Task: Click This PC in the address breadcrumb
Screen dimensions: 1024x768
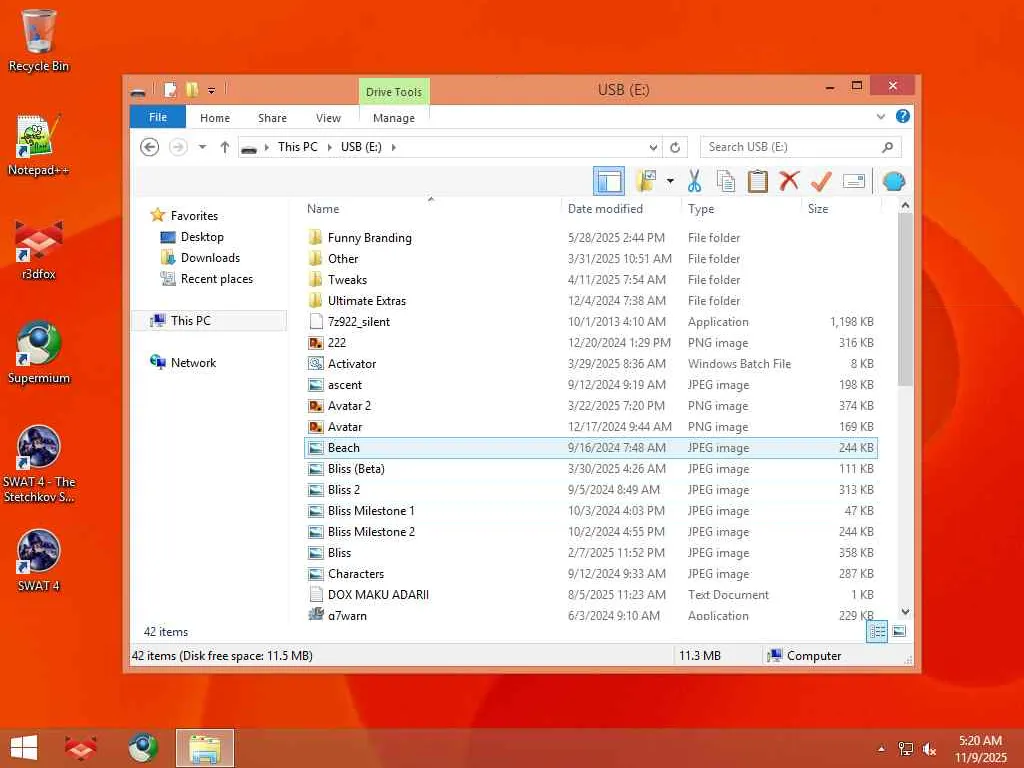Action: [x=297, y=147]
